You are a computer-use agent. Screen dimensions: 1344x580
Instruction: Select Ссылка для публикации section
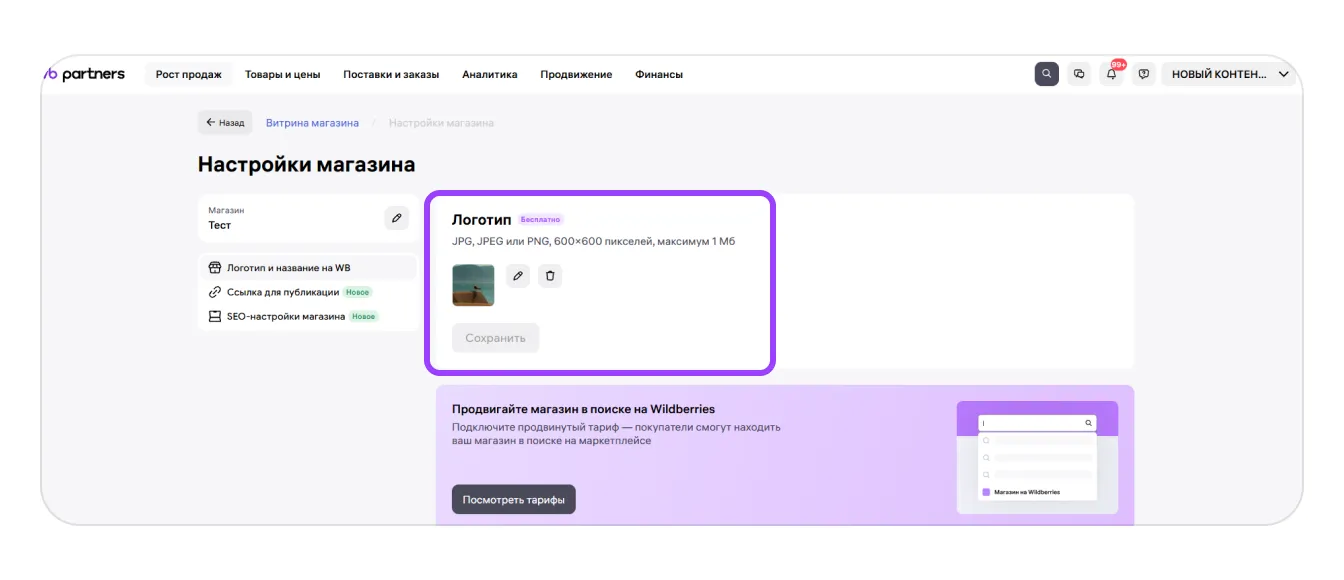308,292
